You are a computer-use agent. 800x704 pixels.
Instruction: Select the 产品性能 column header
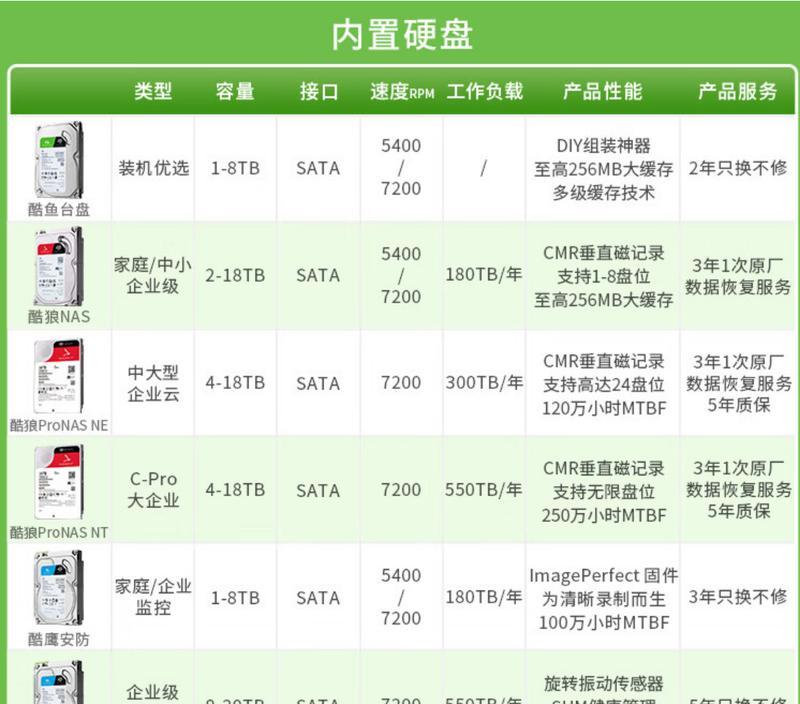[603, 91]
